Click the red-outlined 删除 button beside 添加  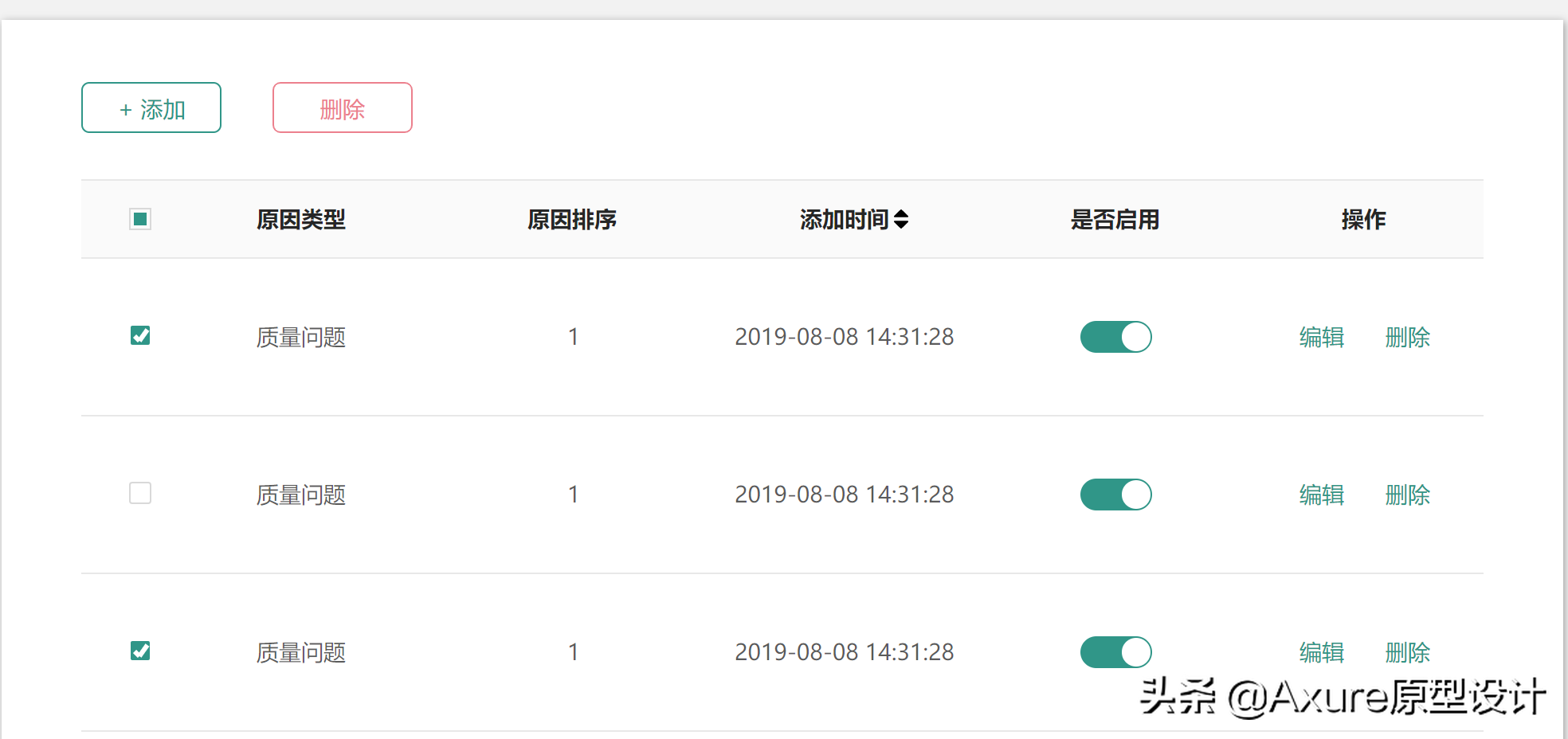tap(343, 108)
